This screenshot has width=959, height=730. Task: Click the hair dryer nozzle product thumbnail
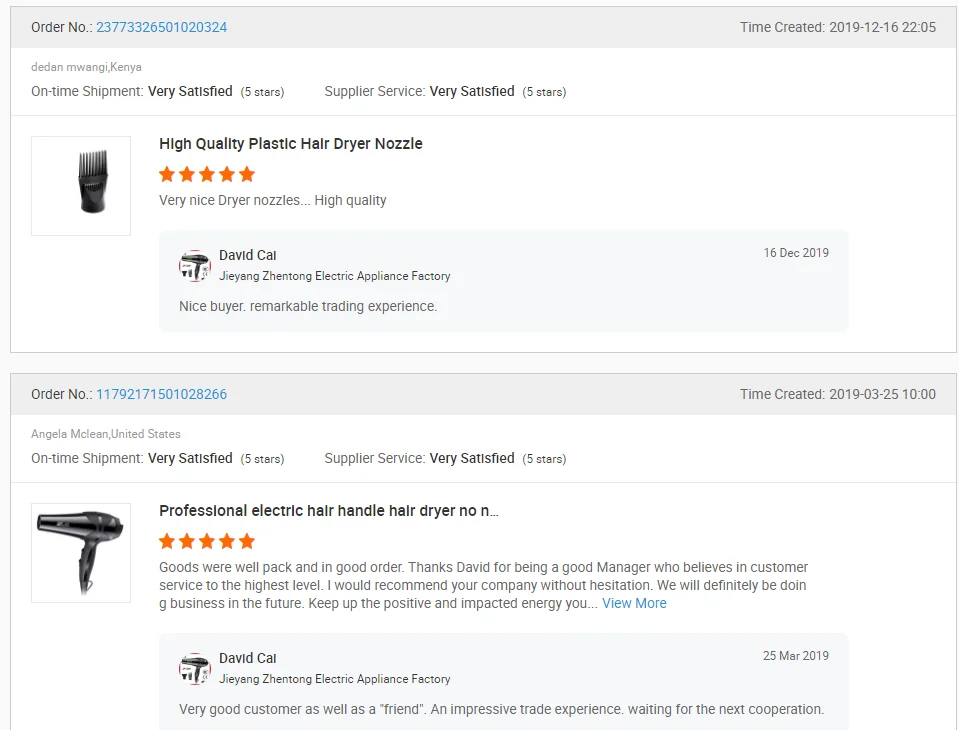pyautogui.click(x=81, y=186)
